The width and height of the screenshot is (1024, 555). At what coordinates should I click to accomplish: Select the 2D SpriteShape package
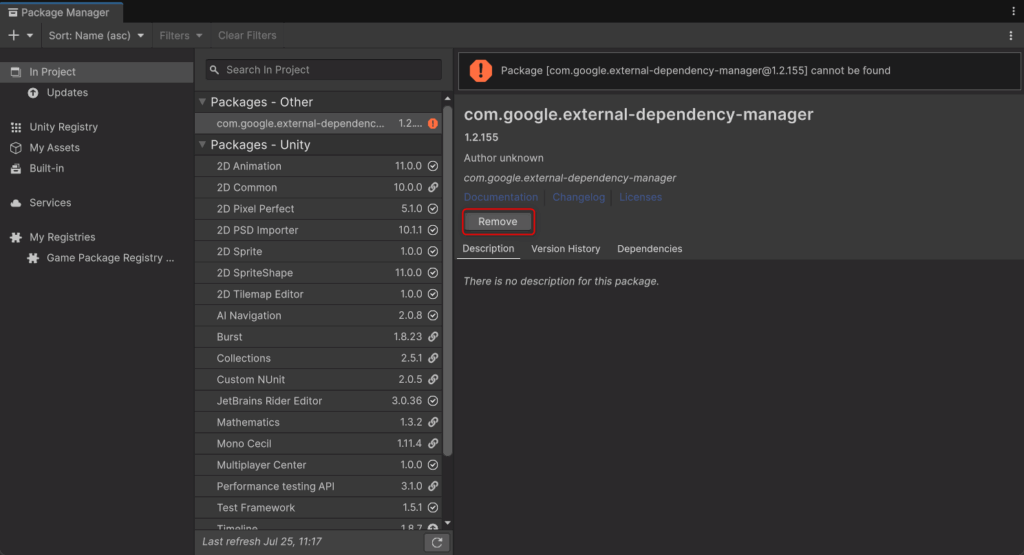[x=319, y=273]
